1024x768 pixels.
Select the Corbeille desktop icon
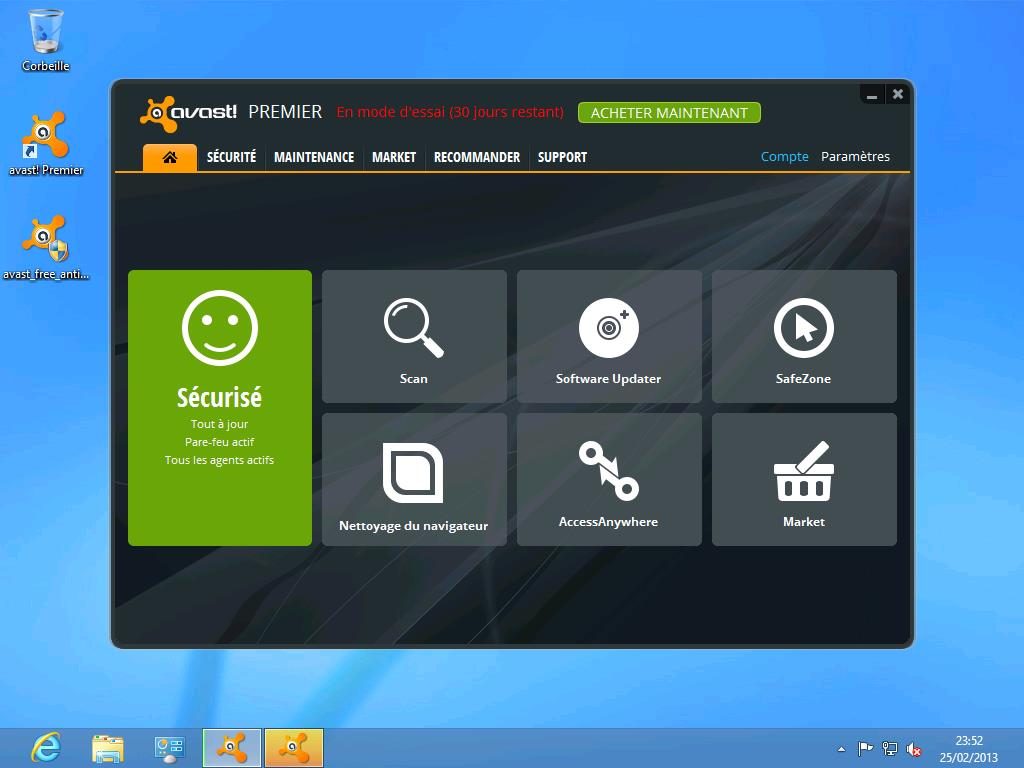(46, 40)
